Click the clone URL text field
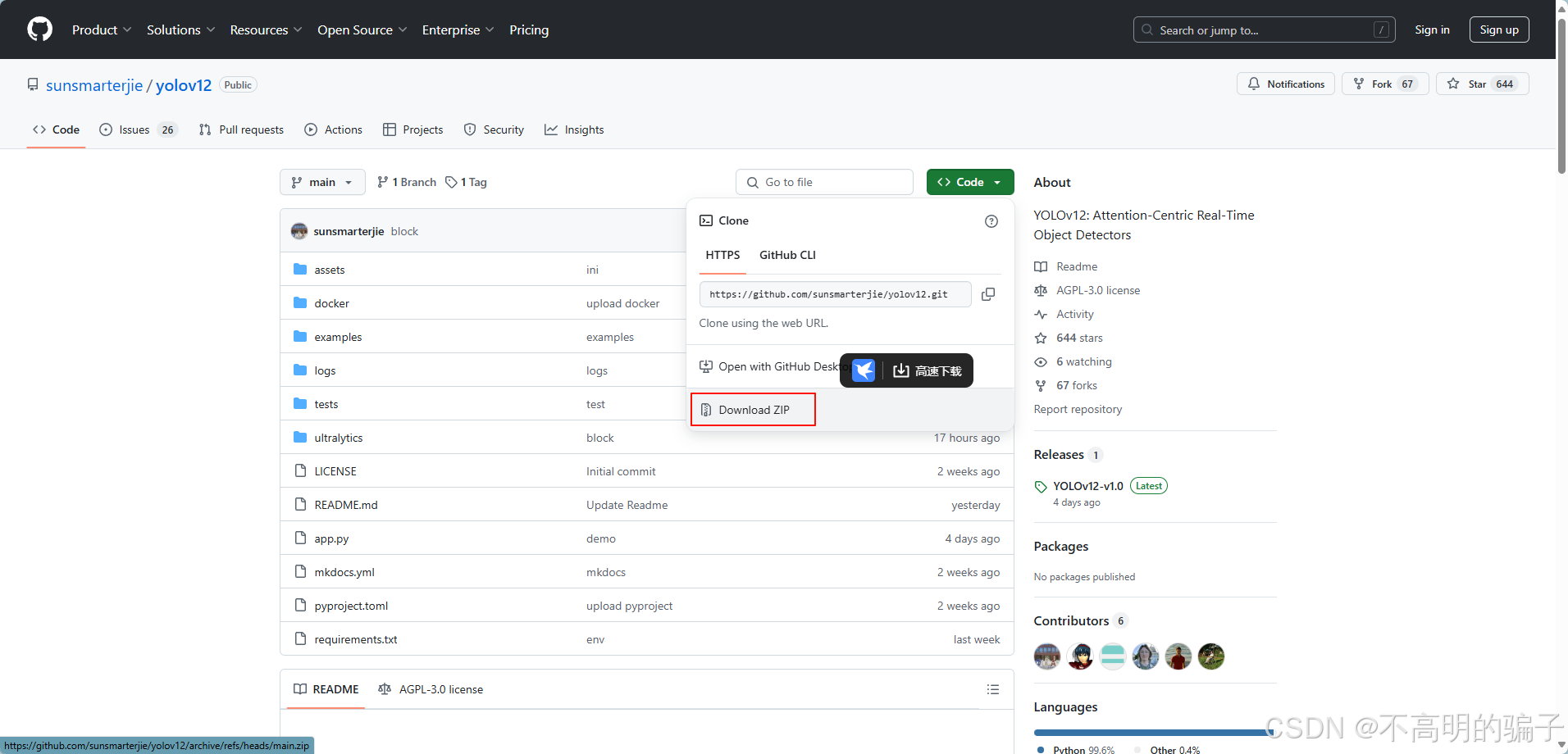Viewport: 1568px width, 754px height. [835, 294]
